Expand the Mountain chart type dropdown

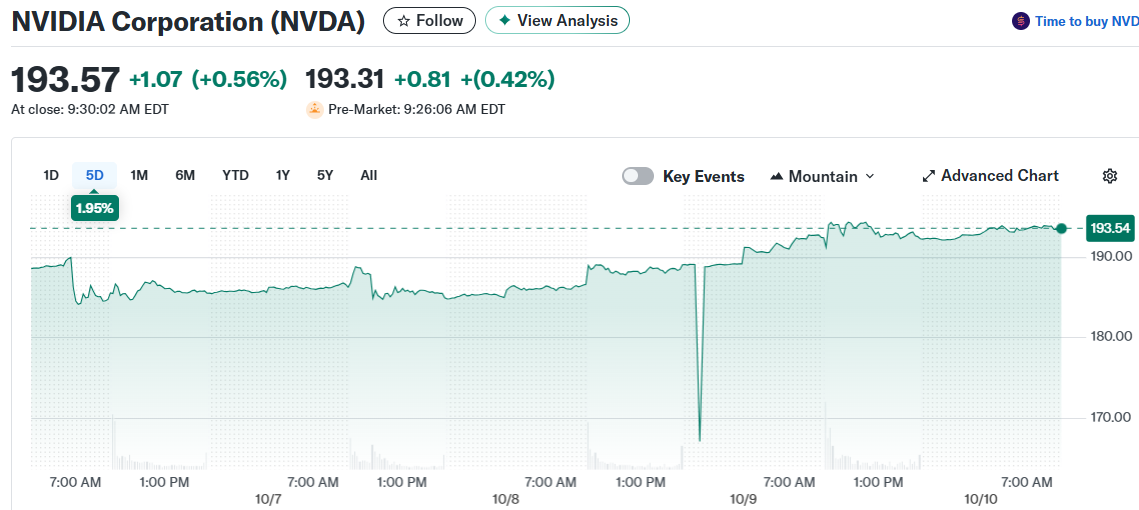(x=869, y=177)
